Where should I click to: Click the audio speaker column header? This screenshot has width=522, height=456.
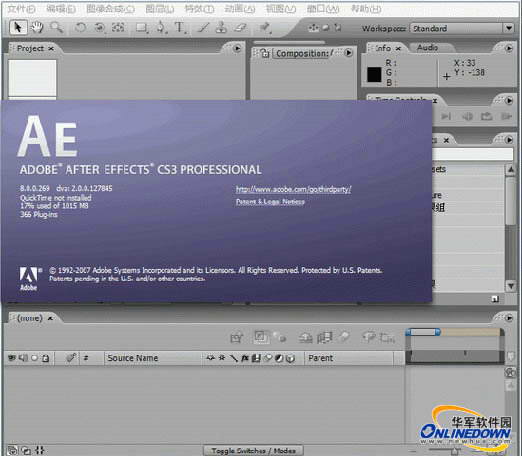click(23, 358)
